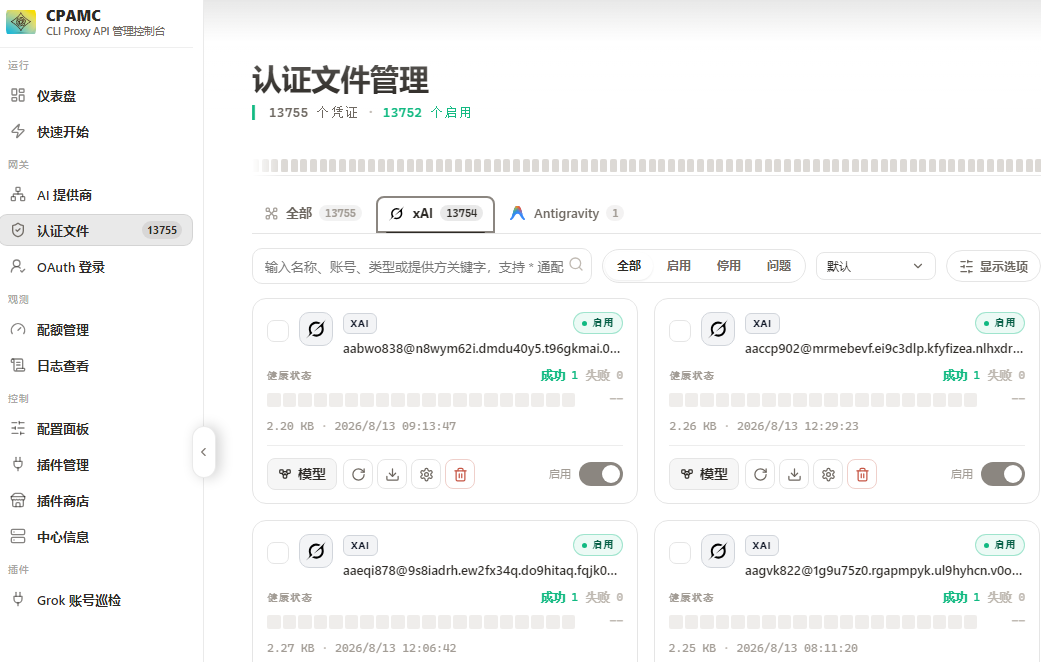Delete the aaccp902 credential

coord(862,474)
